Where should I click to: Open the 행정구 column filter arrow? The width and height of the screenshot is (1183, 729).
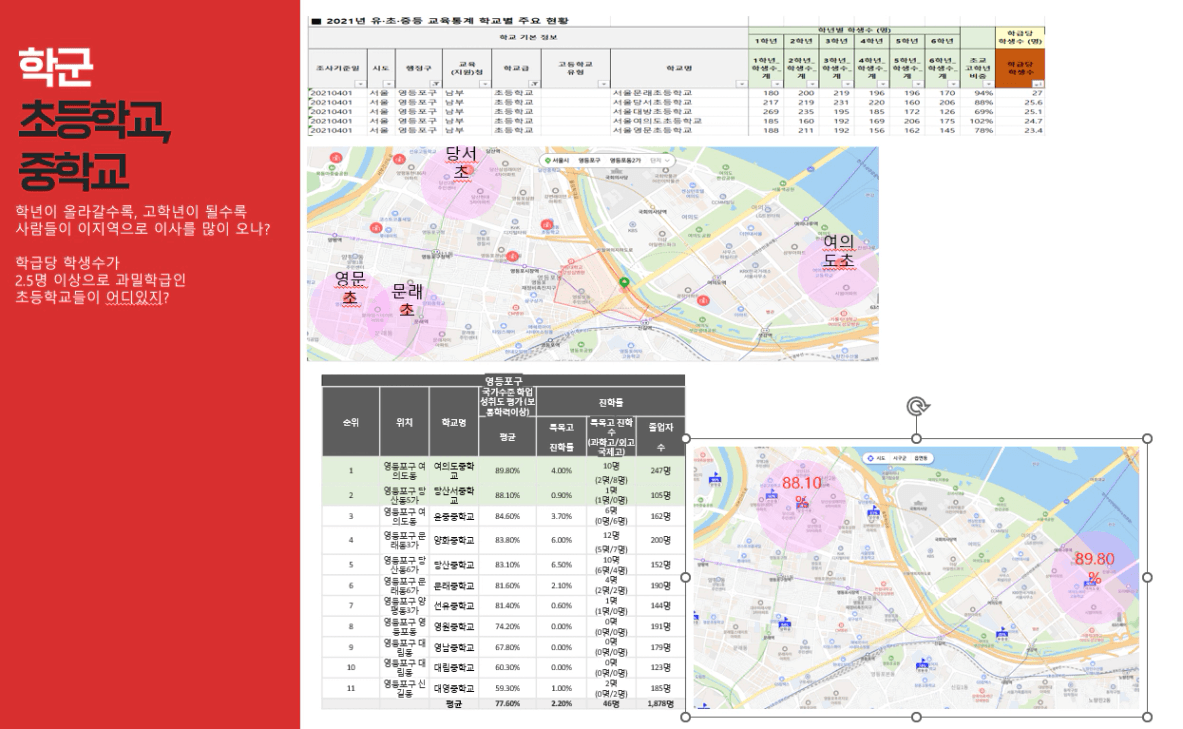tap(435, 84)
